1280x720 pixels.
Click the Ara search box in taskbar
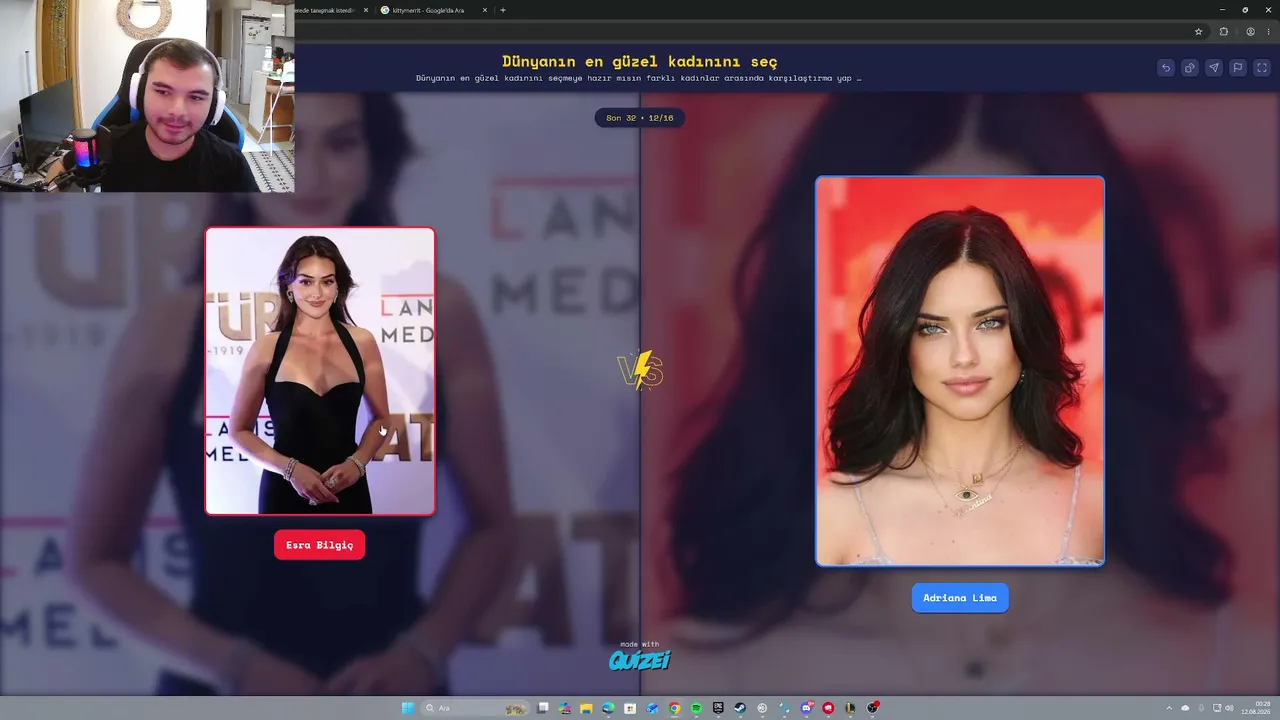point(476,708)
